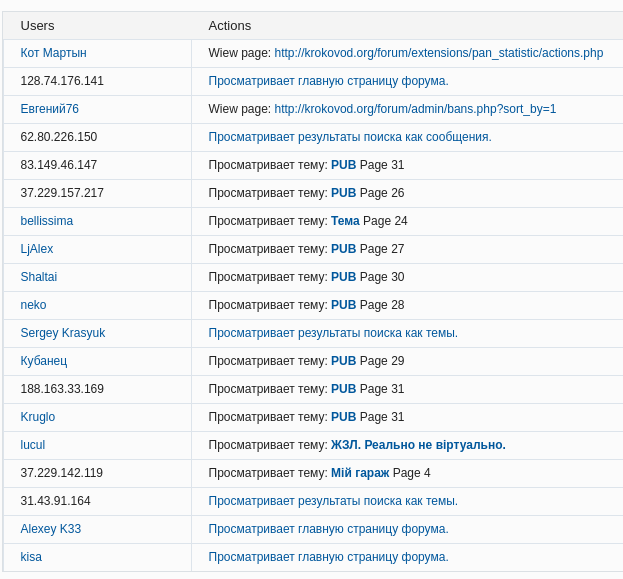Open LjAlex user profile
623x579 pixels.
tap(37, 249)
